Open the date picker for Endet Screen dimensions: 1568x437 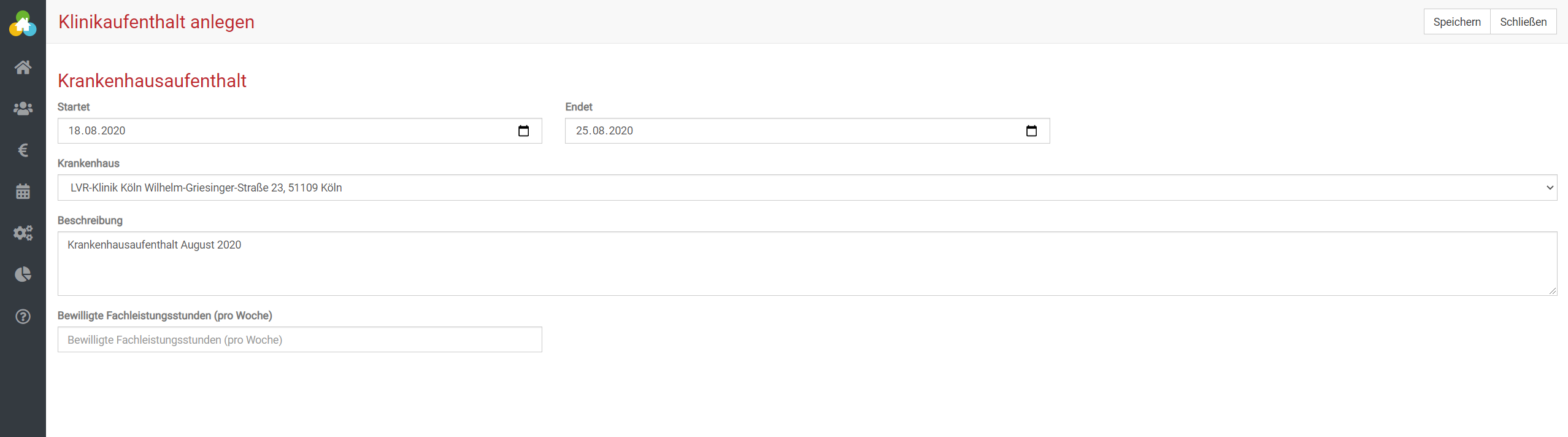[x=1031, y=131]
